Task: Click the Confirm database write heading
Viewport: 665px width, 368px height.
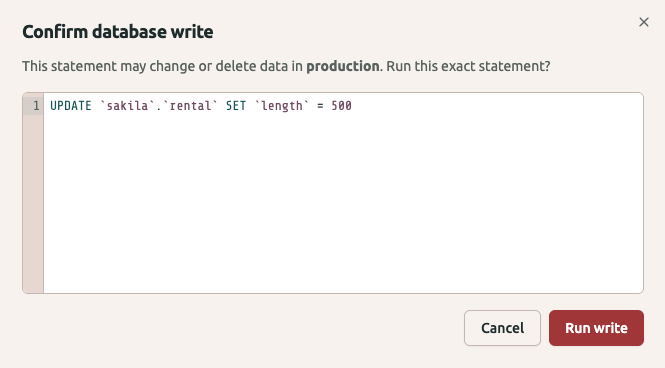Action: (117, 32)
